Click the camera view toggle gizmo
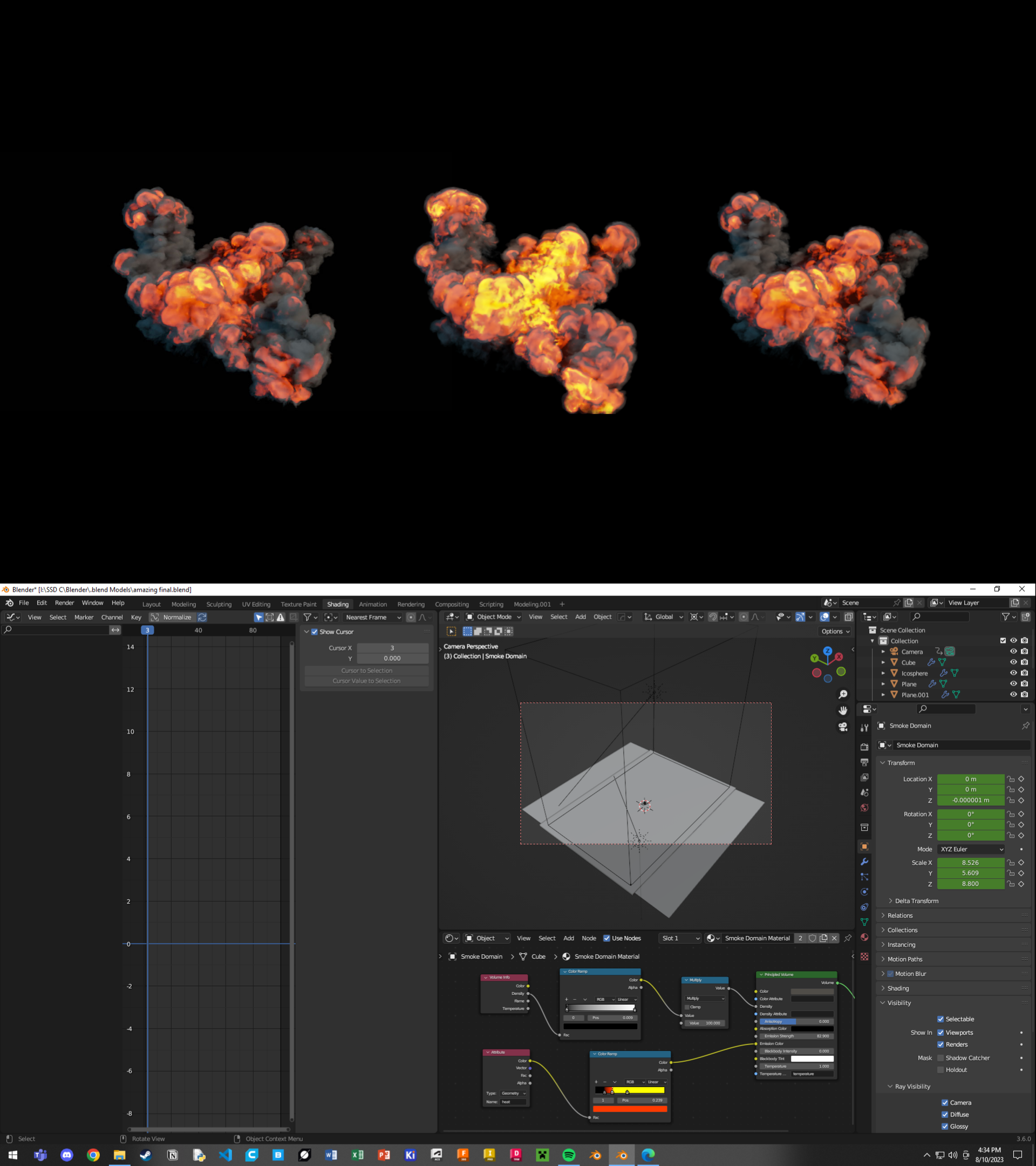 click(x=843, y=727)
